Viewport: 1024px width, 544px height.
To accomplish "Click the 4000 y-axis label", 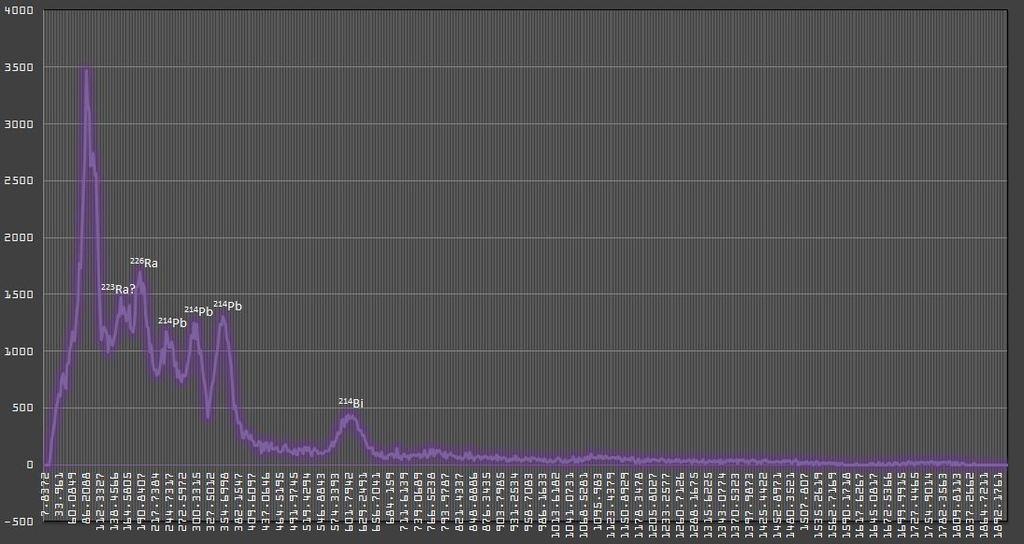I will (x=20, y=11).
